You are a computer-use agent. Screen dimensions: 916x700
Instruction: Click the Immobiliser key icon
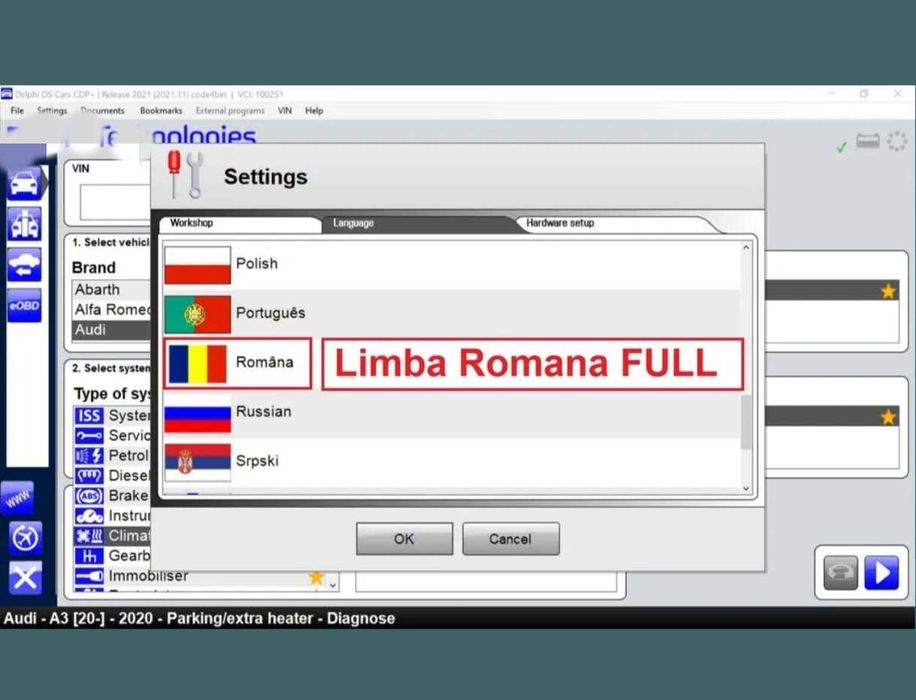89,576
